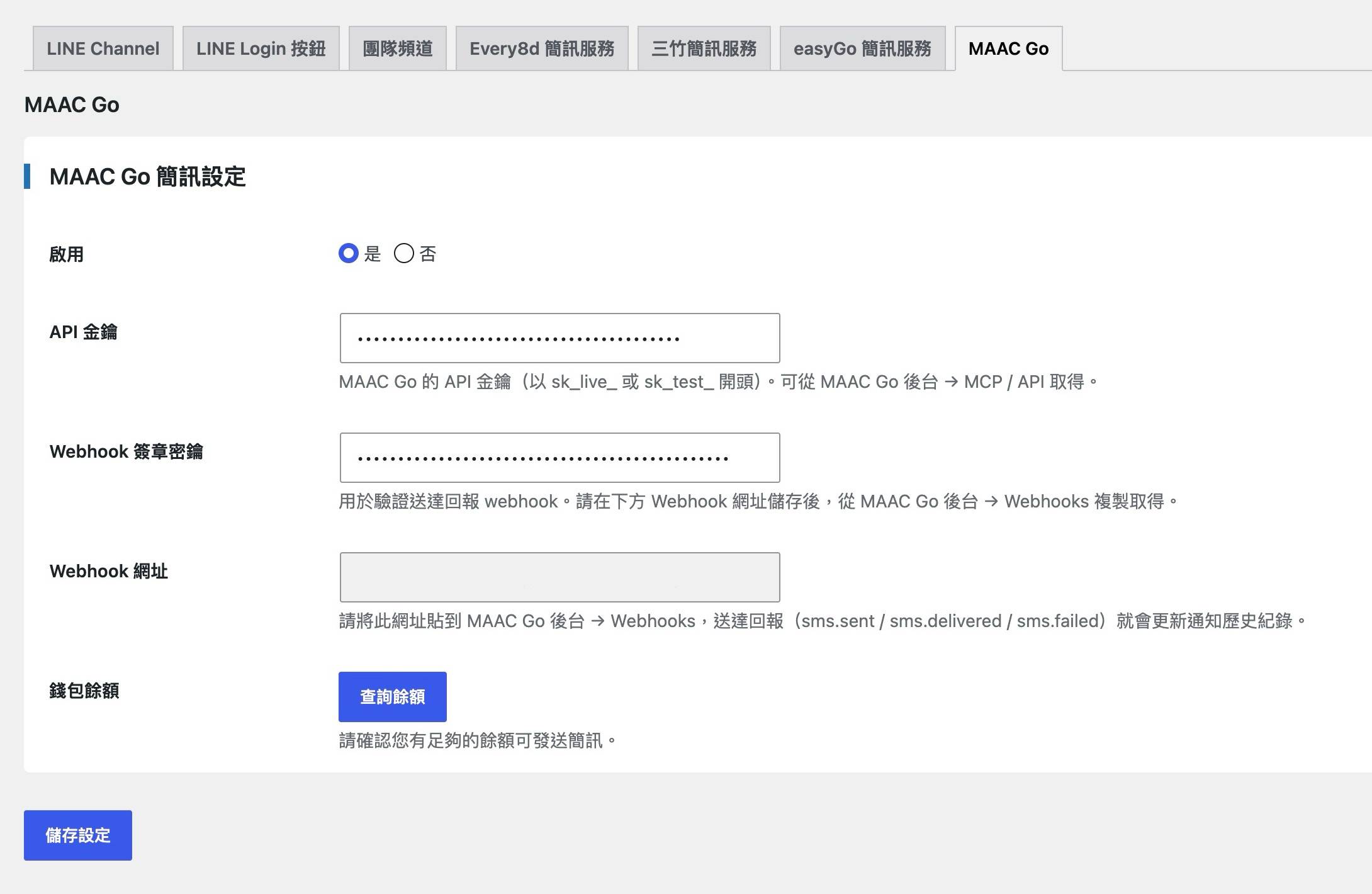Click into the Webhook 簽章密鑰 field
The width and height of the screenshot is (1372, 894).
(x=560, y=458)
